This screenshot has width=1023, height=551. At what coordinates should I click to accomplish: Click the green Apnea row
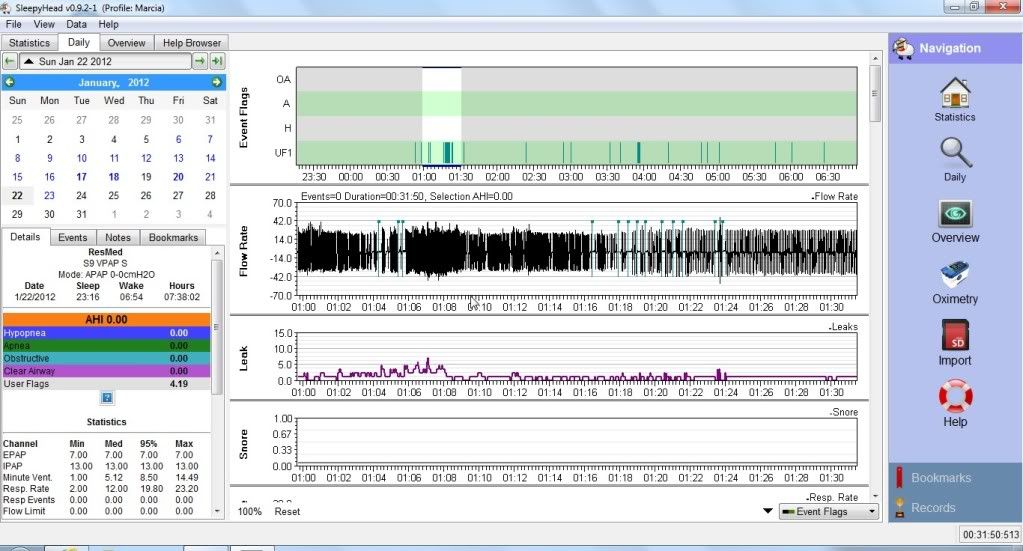coord(106,346)
